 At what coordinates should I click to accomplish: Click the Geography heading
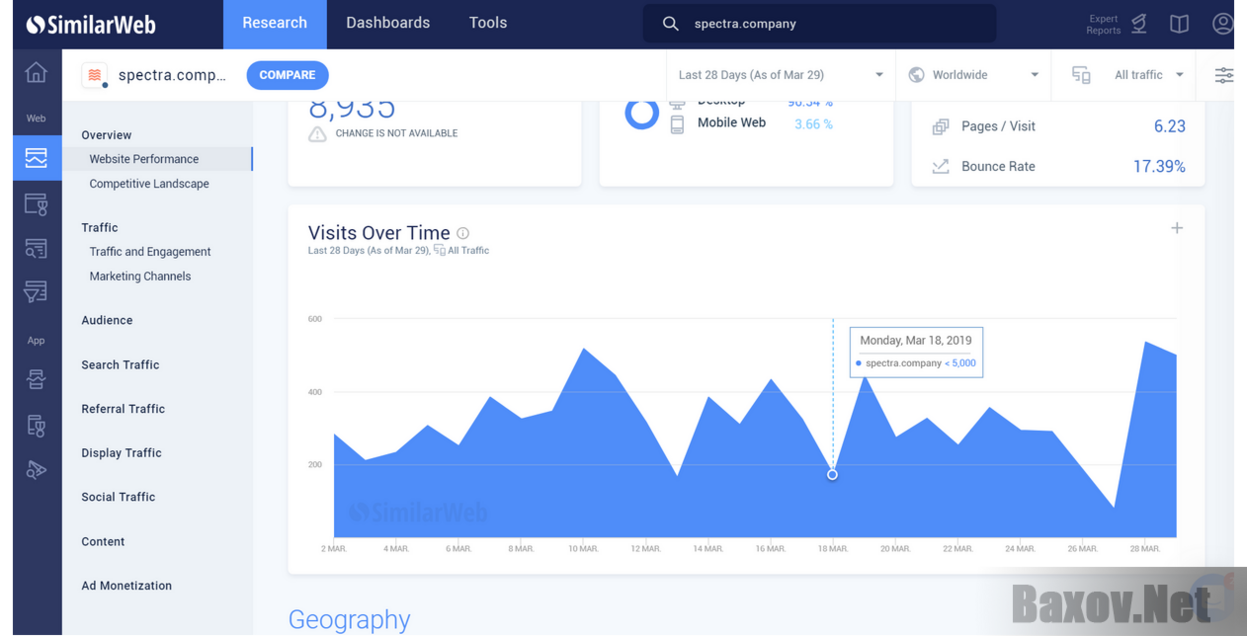349,620
